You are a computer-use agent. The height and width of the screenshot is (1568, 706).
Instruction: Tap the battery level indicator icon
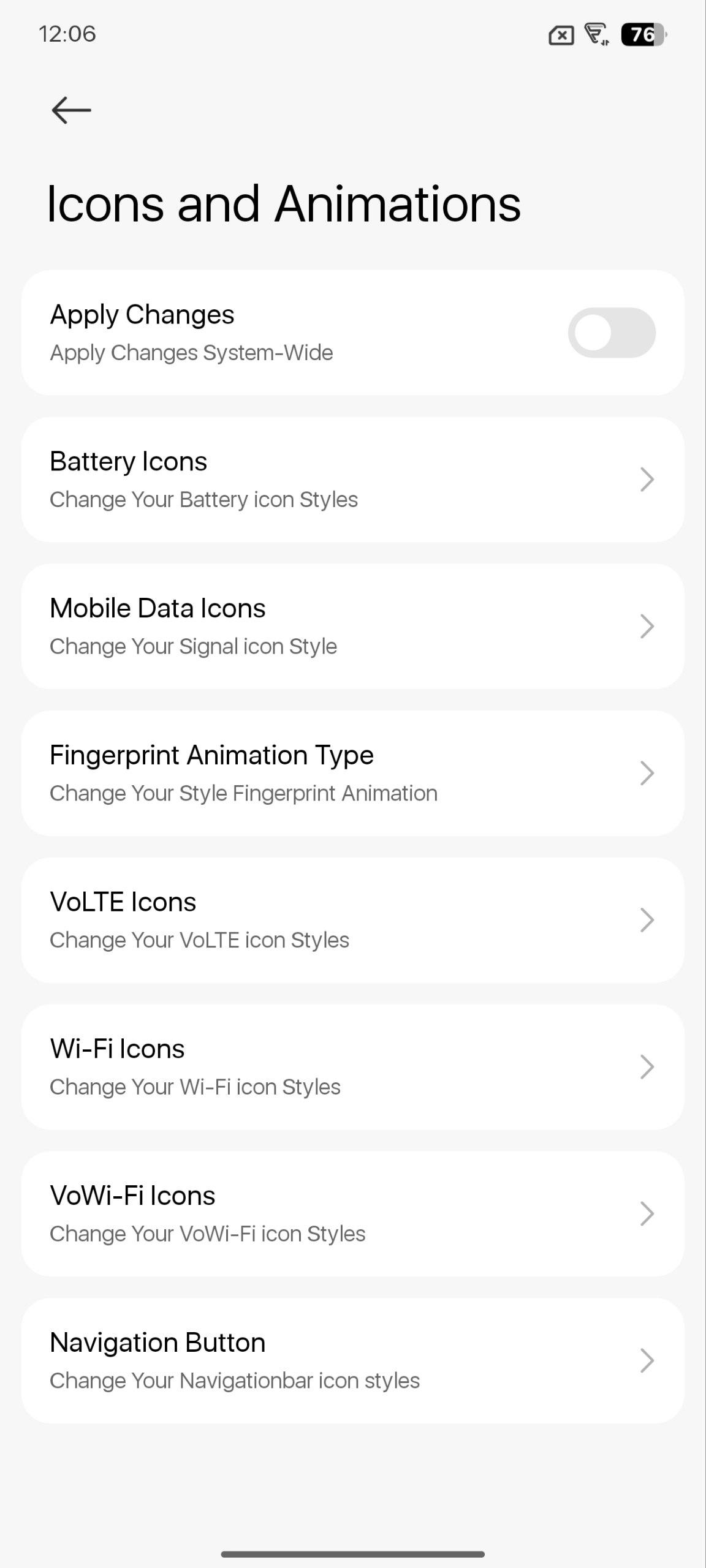[643, 34]
